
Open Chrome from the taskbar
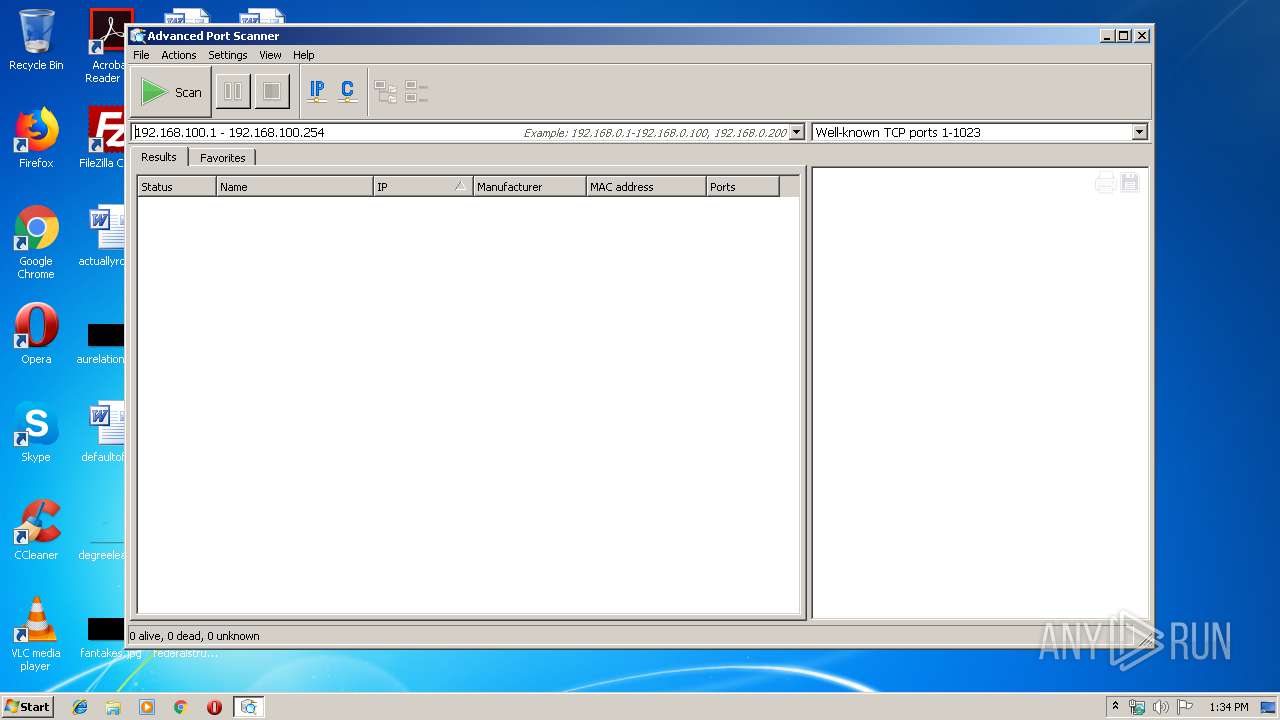coord(180,707)
